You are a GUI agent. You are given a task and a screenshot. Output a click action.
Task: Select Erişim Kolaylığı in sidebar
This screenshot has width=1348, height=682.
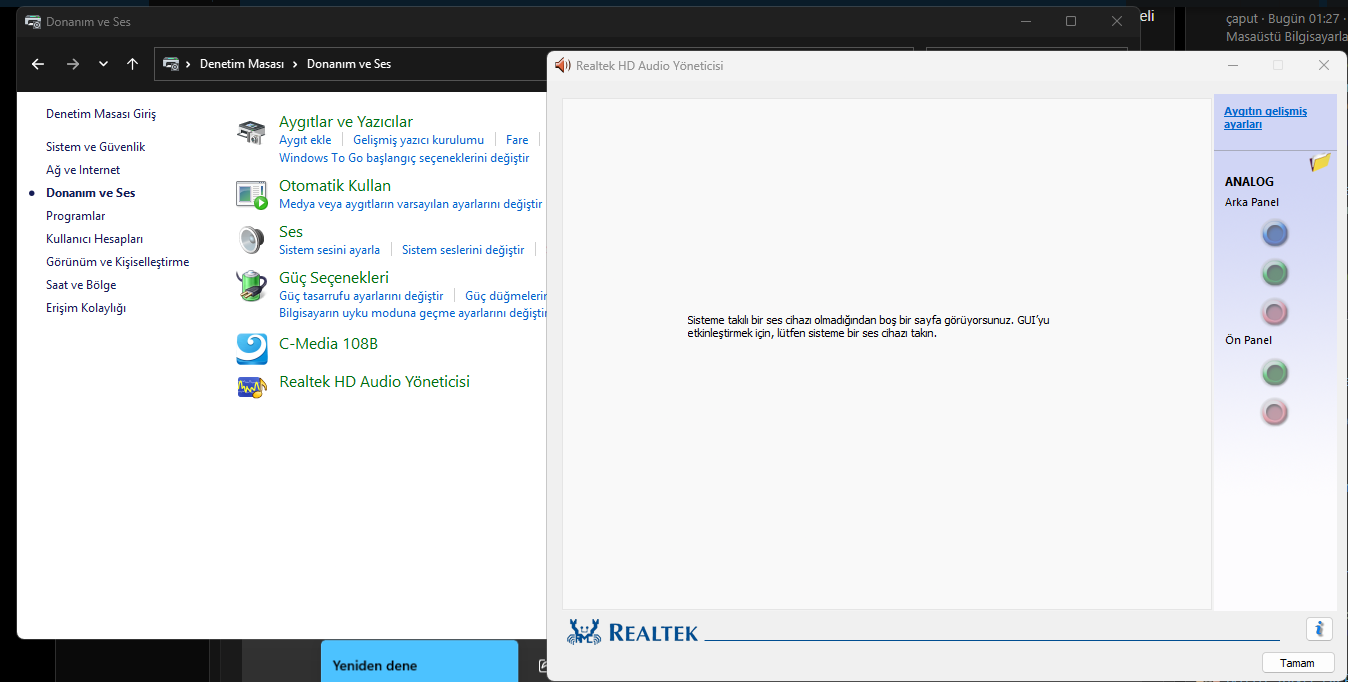86,308
